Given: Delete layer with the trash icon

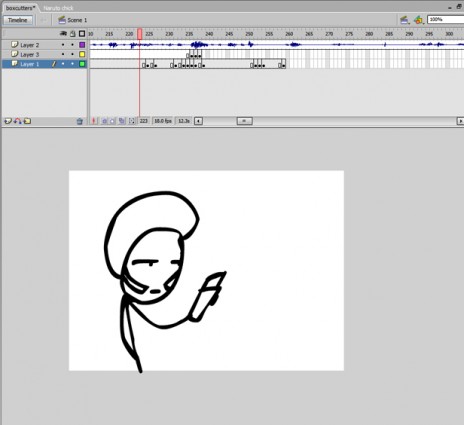Looking at the screenshot, I should pos(79,121).
